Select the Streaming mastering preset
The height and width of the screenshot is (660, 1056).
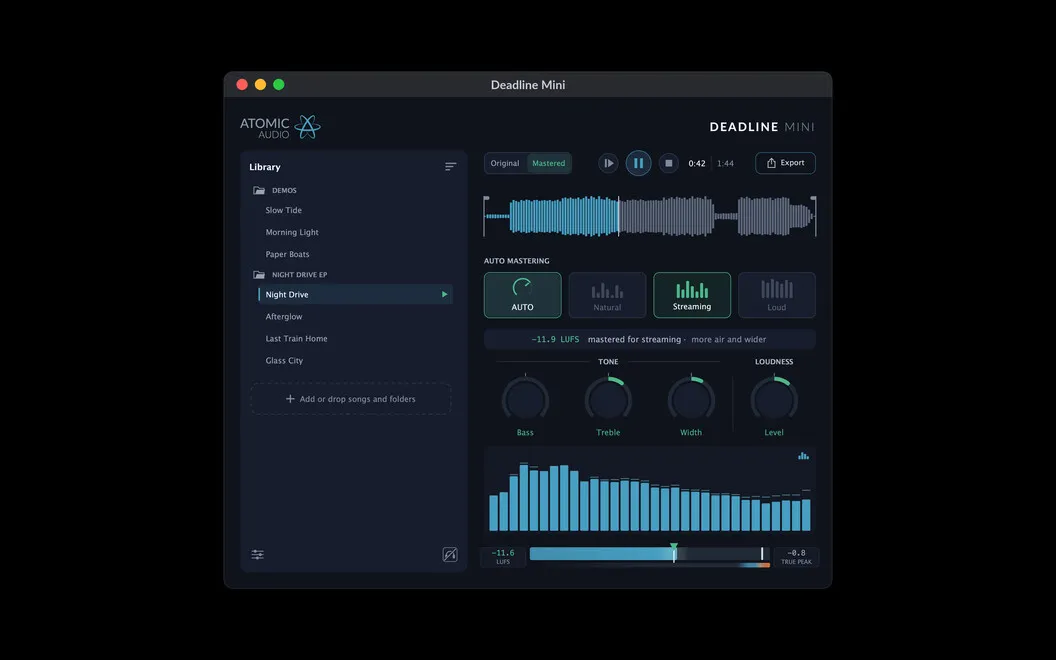(x=692, y=295)
